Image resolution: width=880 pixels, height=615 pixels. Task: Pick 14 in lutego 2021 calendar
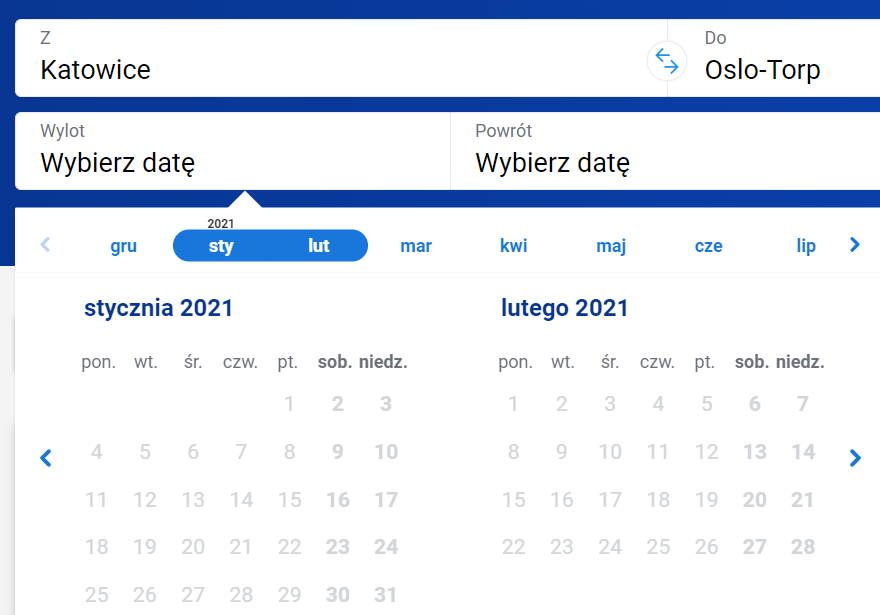coord(803,452)
